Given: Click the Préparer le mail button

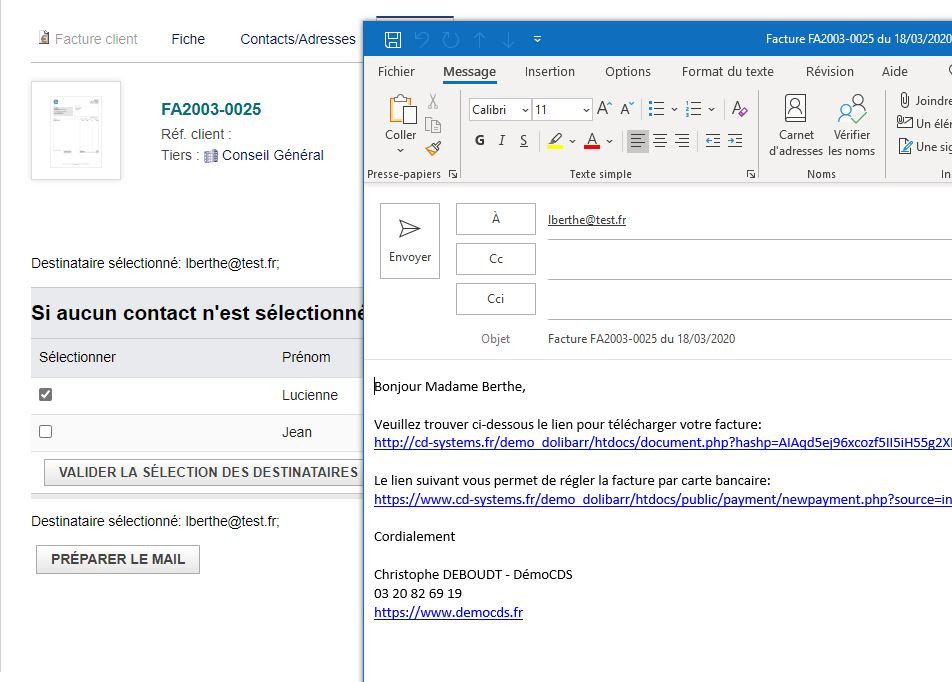Looking at the screenshot, I should click(x=118, y=559).
